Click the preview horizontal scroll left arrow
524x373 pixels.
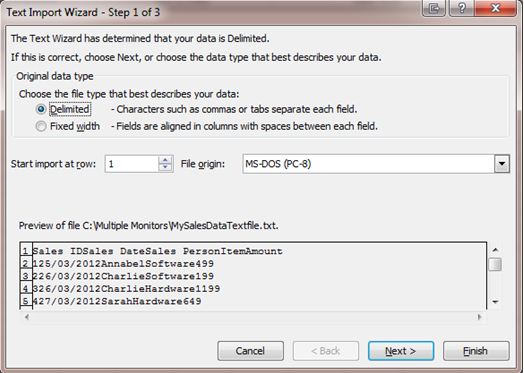27,317
